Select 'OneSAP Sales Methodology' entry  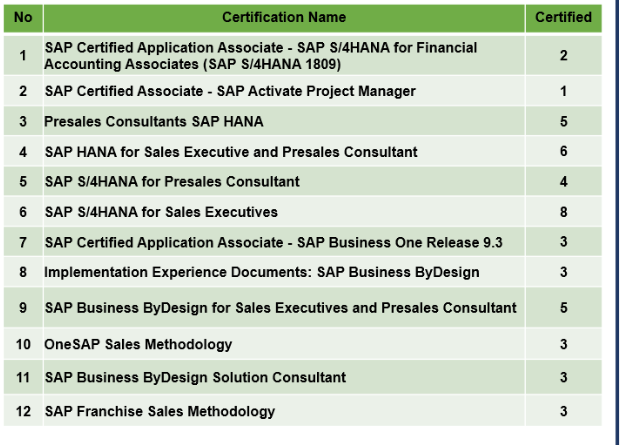[x=138, y=344]
